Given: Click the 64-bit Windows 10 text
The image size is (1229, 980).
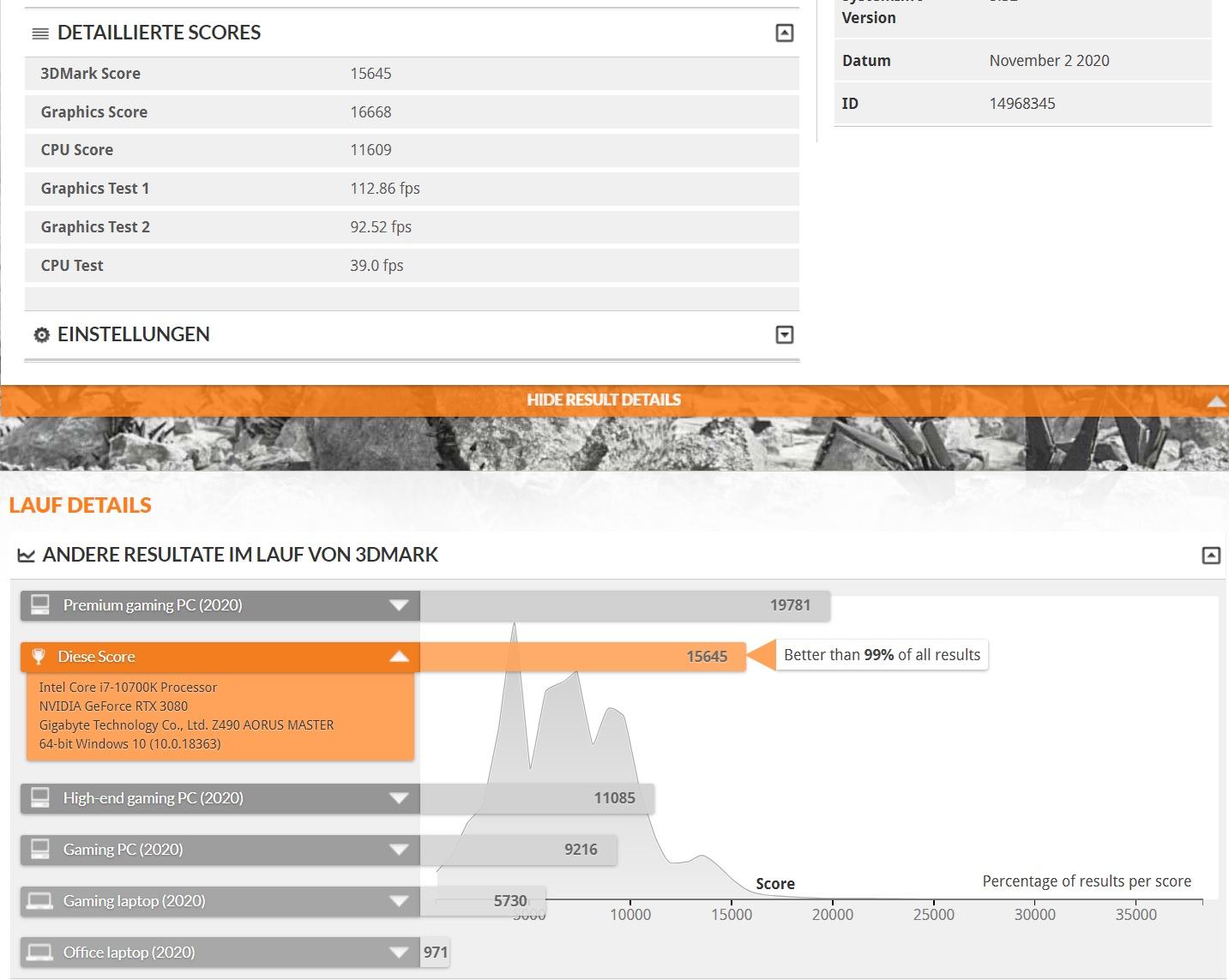Looking at the screenshot, I should [130, 744].
